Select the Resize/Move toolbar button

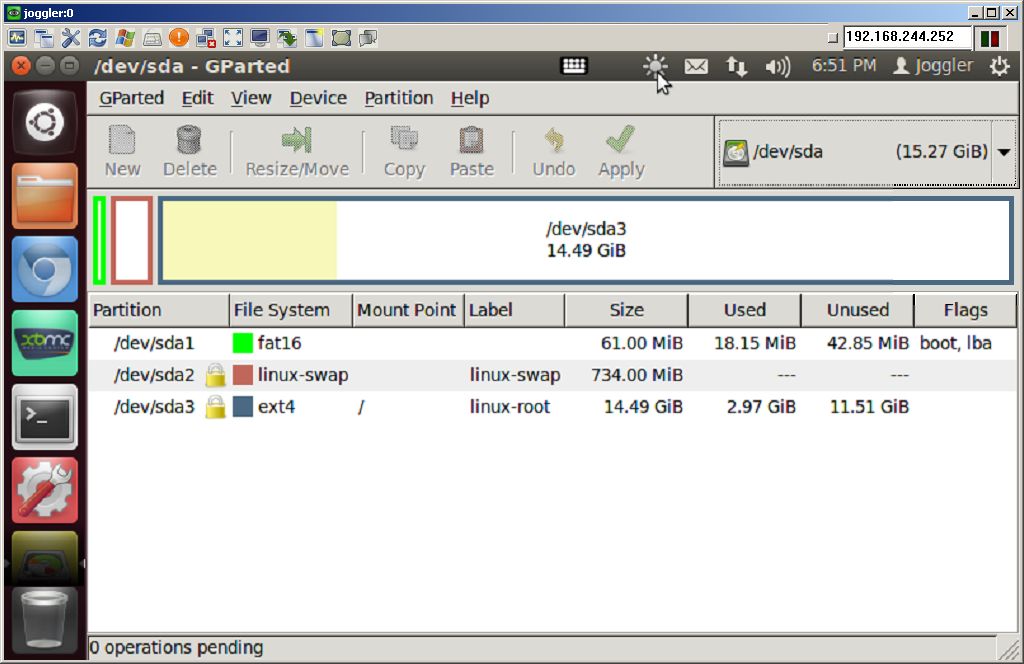297,151
